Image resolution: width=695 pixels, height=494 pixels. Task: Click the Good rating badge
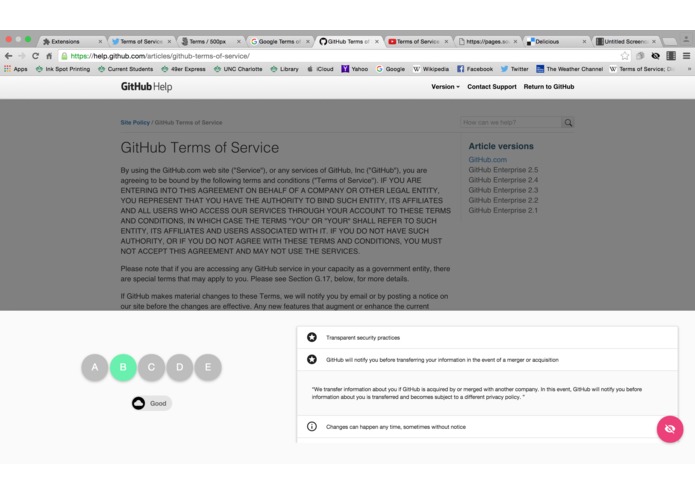pyautogui.click(x=152, y=403)
